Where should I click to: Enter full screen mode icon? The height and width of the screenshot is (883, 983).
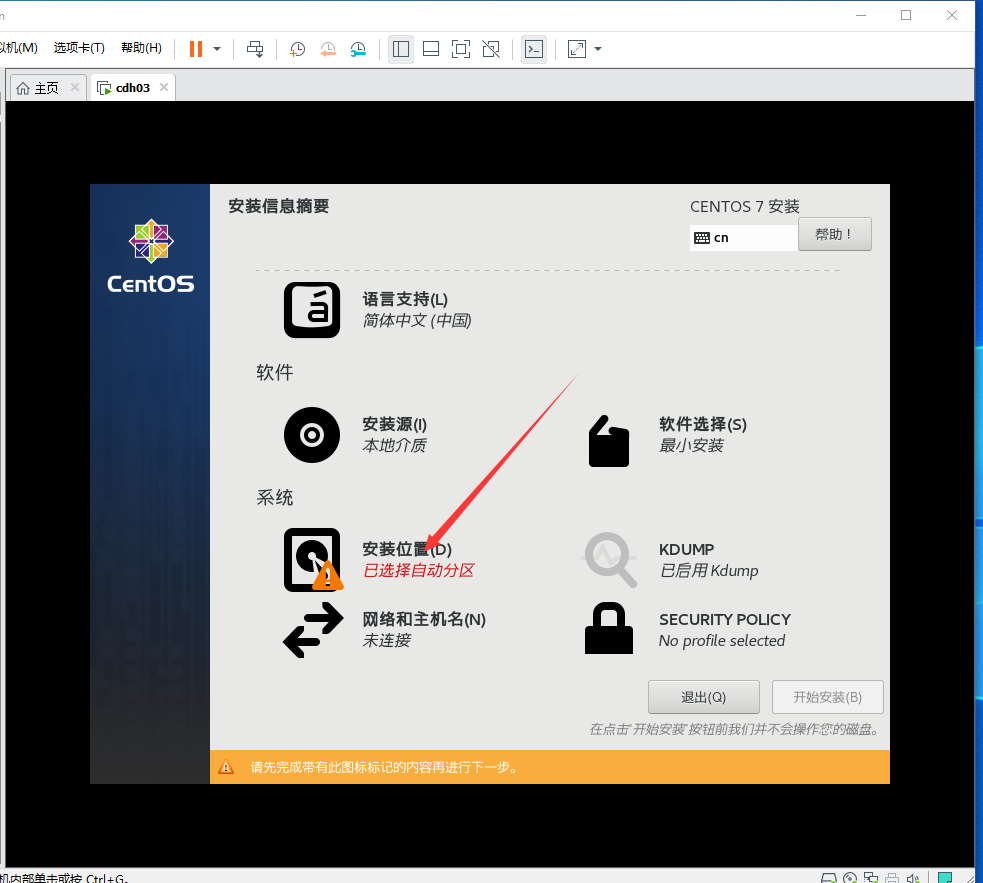coord(461,49)
